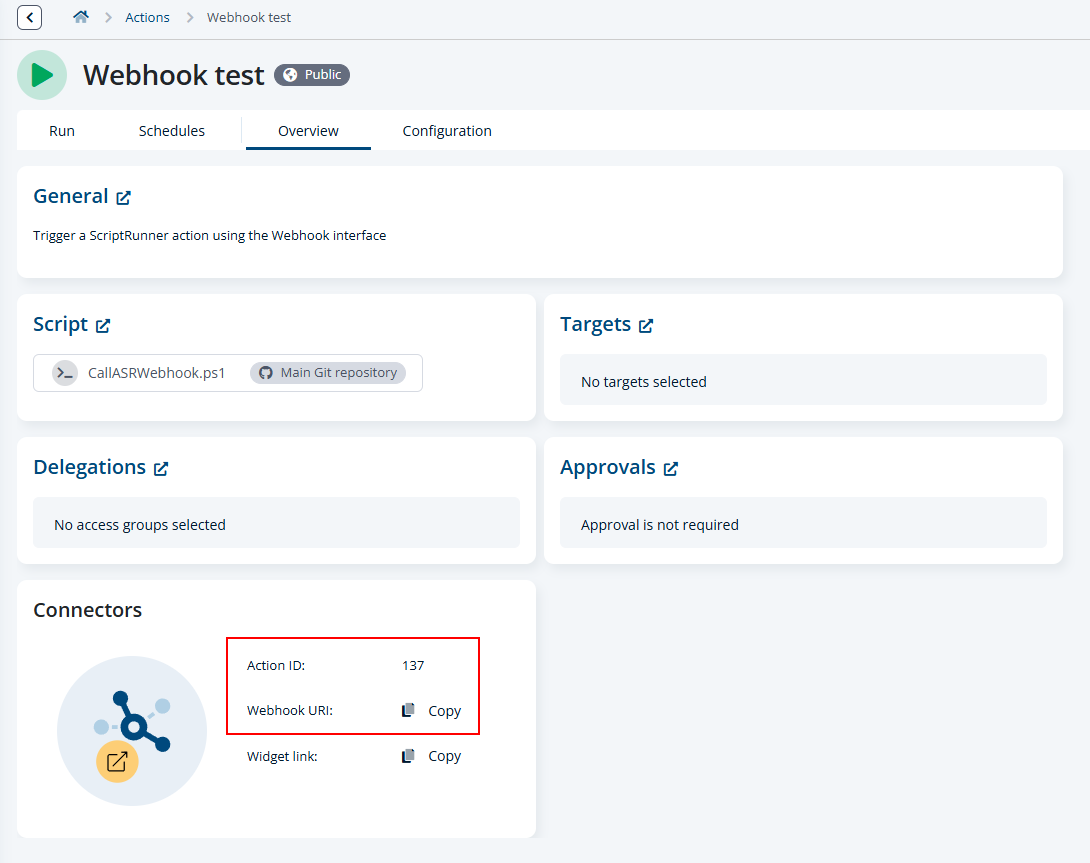This screenshot has height=863, width=1090.
Task: Open General section edit icon
Action: (123, 197)
